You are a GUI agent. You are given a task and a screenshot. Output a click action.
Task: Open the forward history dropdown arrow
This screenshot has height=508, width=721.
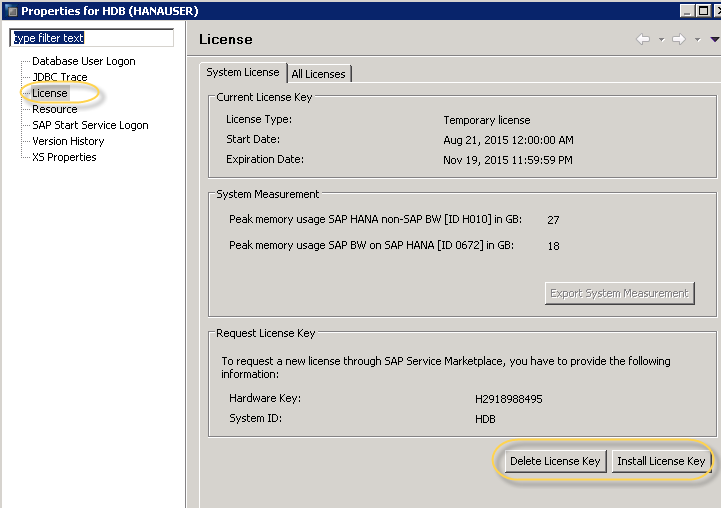[697, 40]
